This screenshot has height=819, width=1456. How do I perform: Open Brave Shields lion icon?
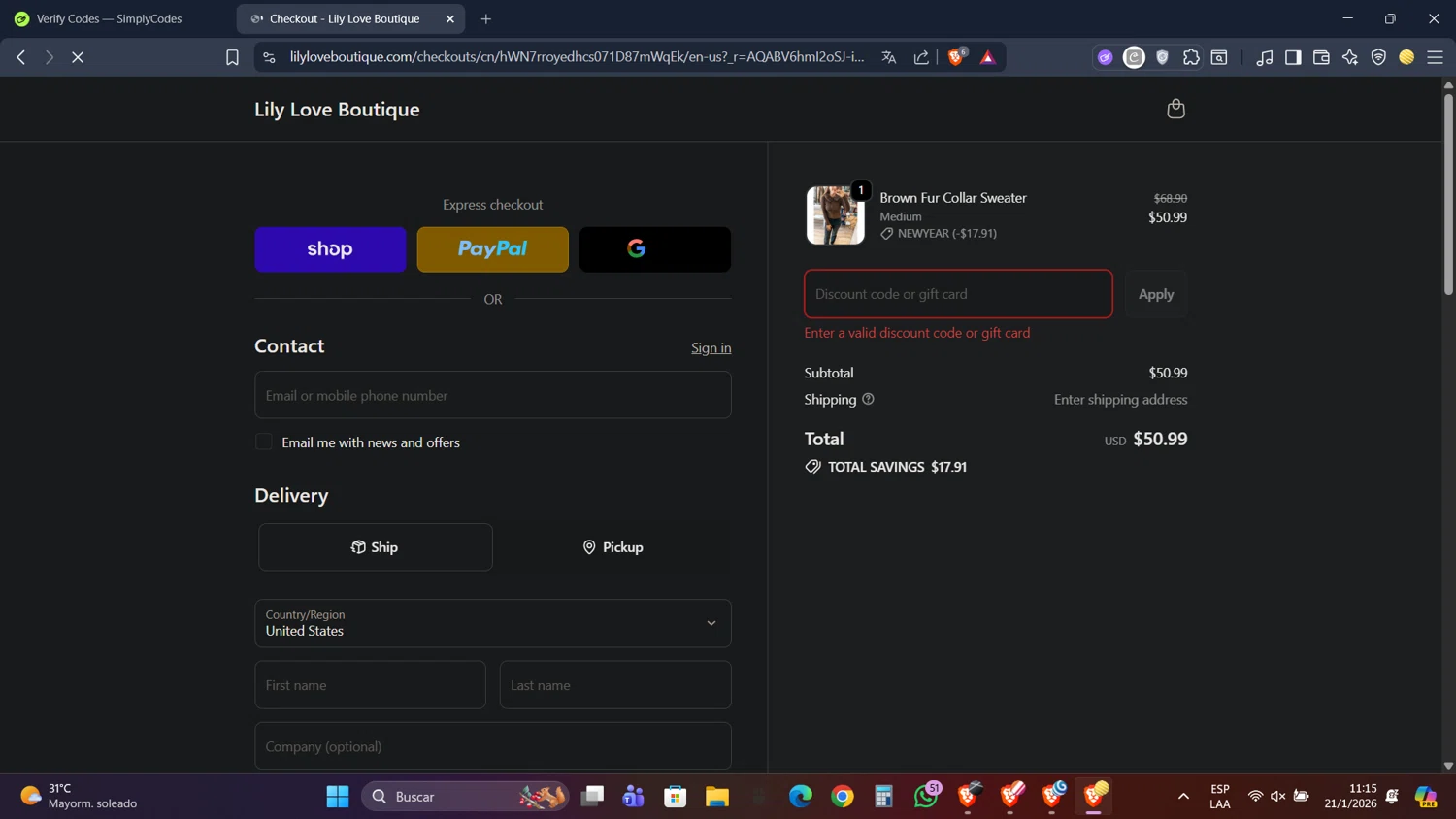(956, 57)
